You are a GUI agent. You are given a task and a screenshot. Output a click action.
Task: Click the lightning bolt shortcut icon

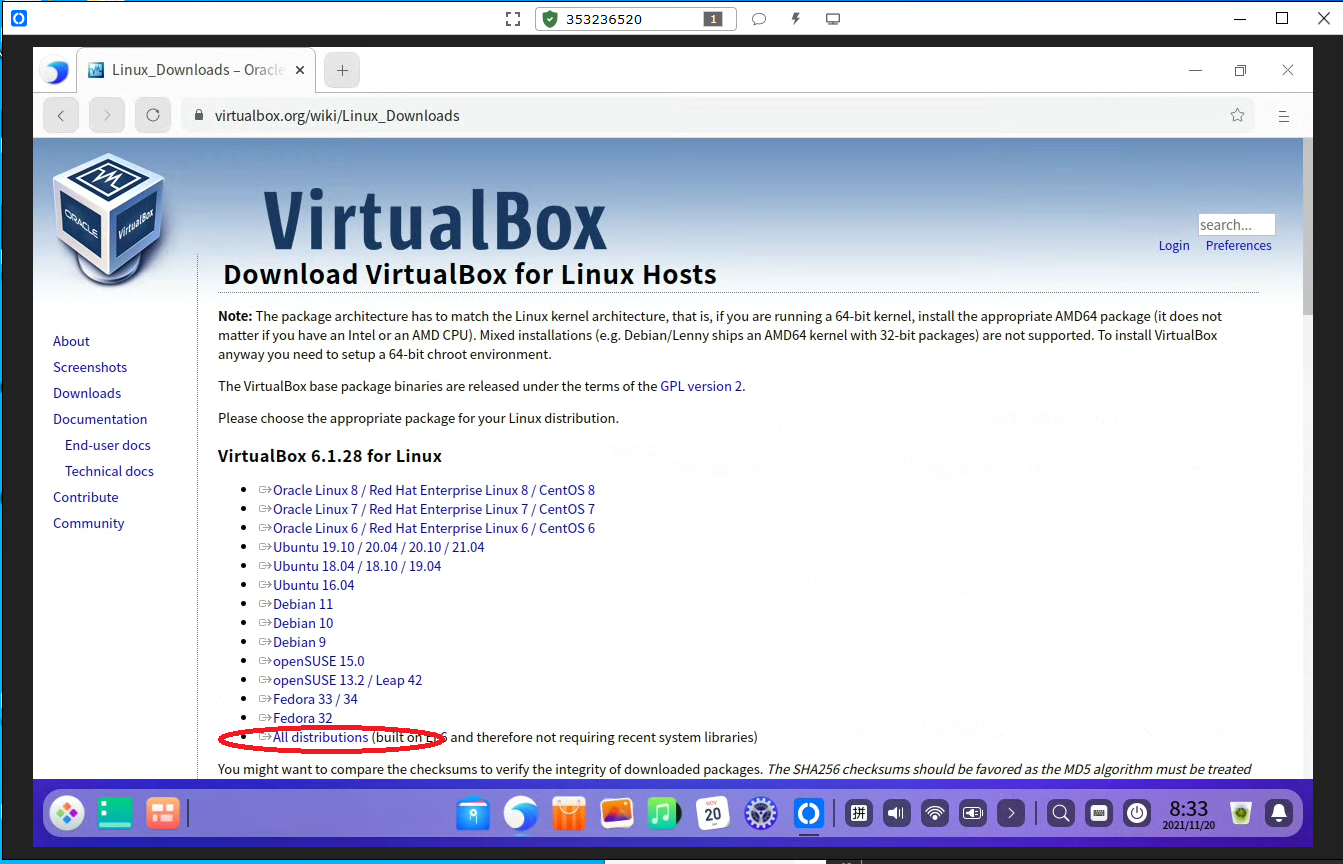[796, 19]
